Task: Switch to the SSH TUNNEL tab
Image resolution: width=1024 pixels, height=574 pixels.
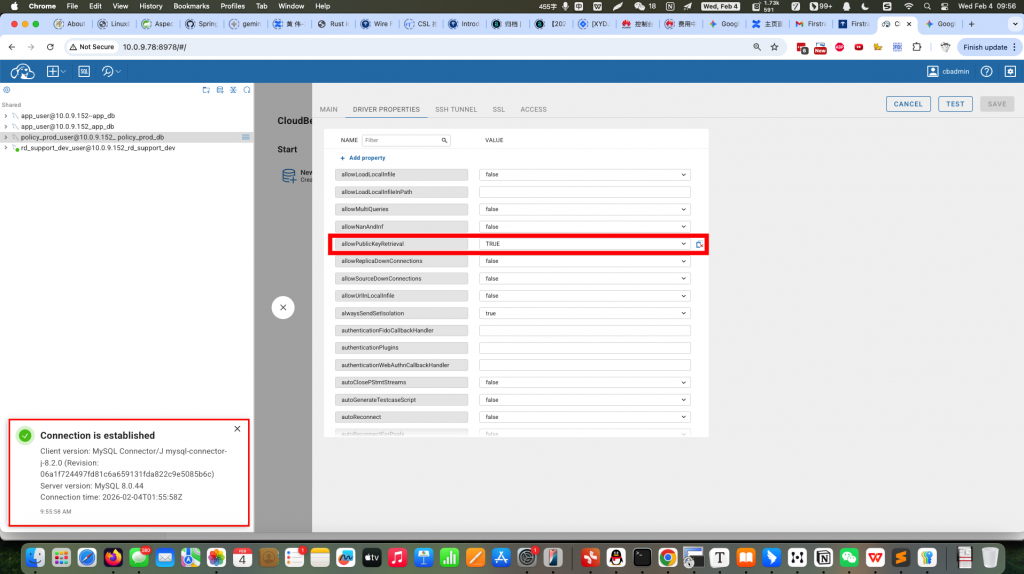Action: tap(456, 109)
